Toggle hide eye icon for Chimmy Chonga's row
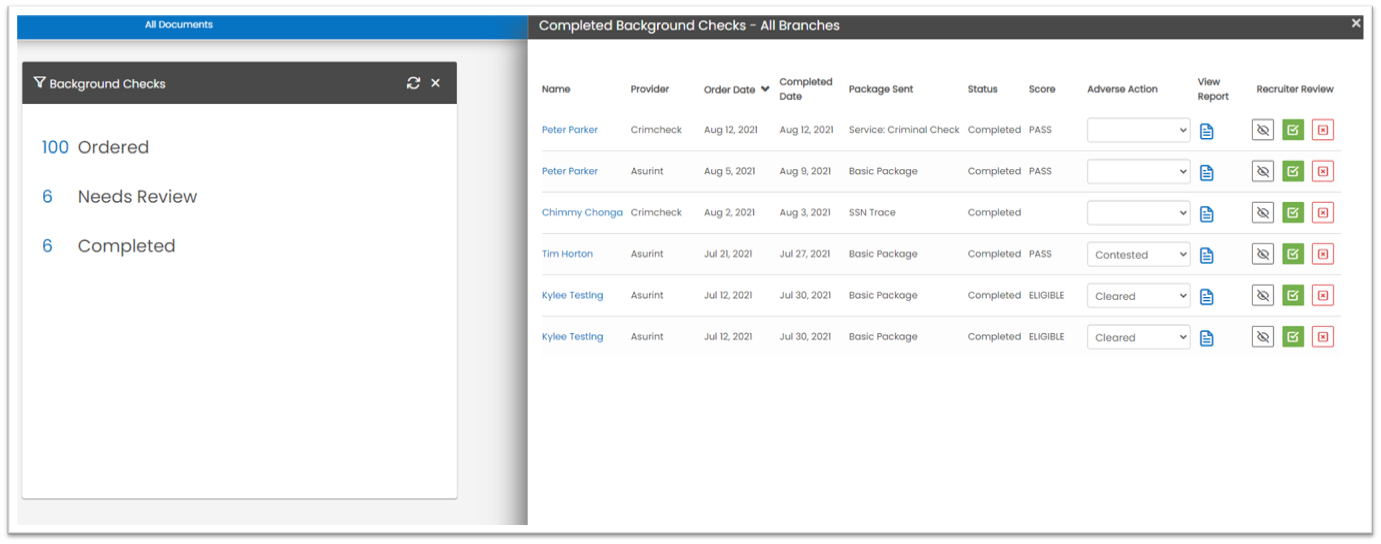Viewport: 1381px width, 544px height. click(1263, 213)
